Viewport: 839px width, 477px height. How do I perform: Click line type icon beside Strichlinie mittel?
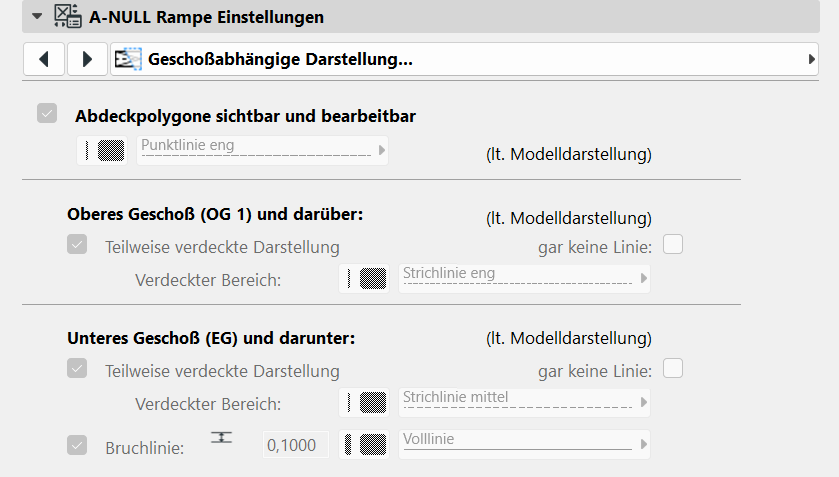point(367,402)
